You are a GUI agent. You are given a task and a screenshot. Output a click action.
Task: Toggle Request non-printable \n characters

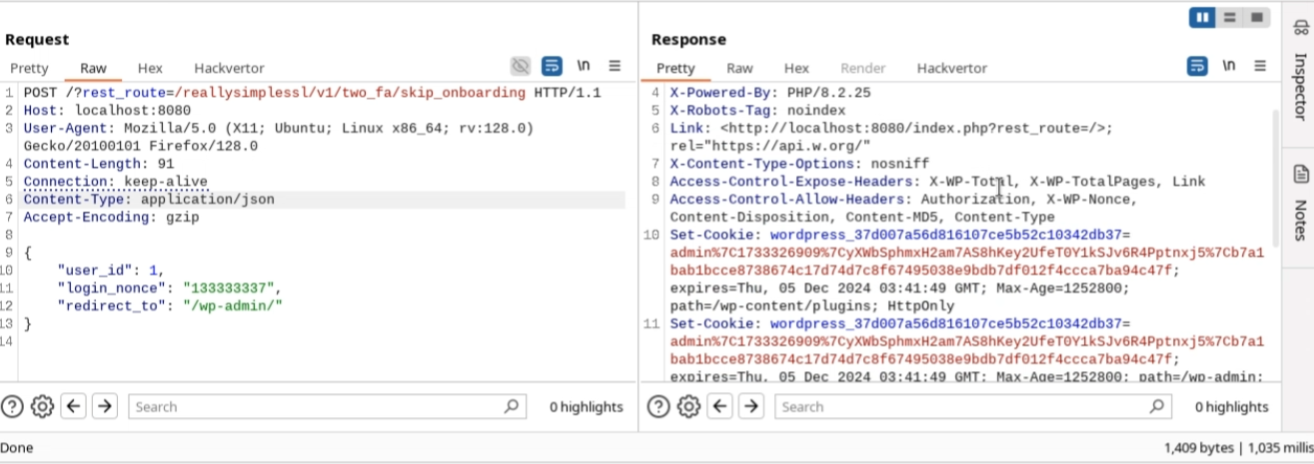tap(583, 66)
